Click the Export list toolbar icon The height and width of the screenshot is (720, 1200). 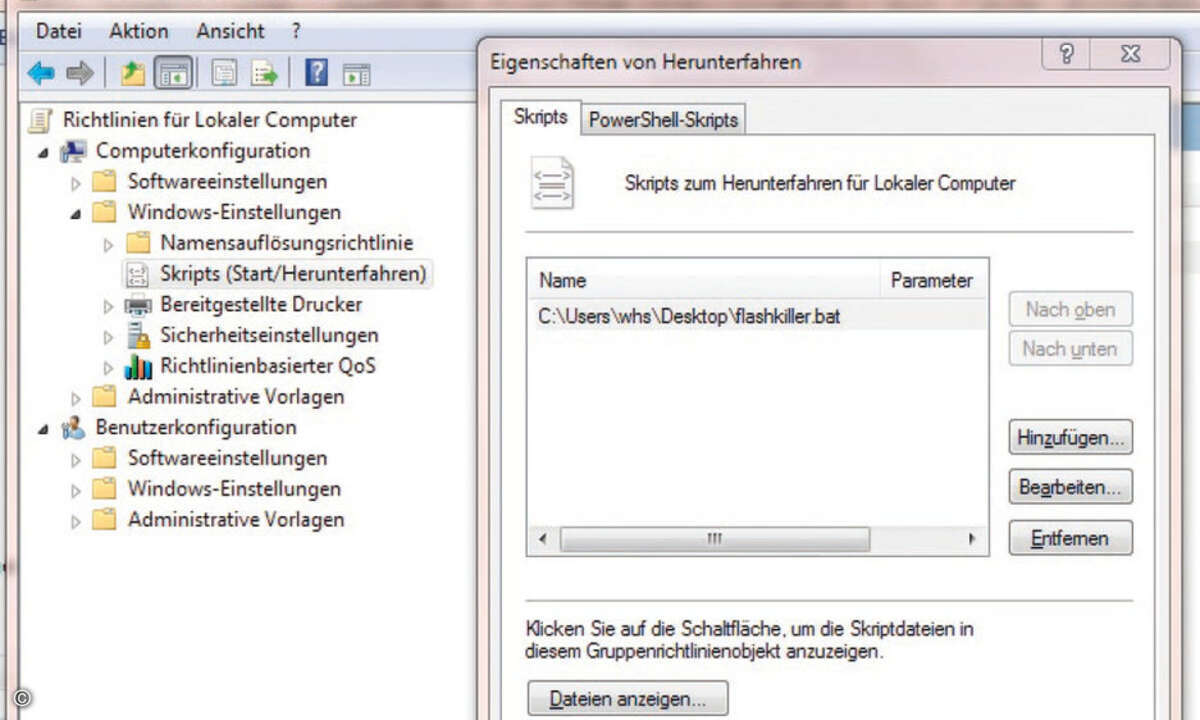coord(264,73)
